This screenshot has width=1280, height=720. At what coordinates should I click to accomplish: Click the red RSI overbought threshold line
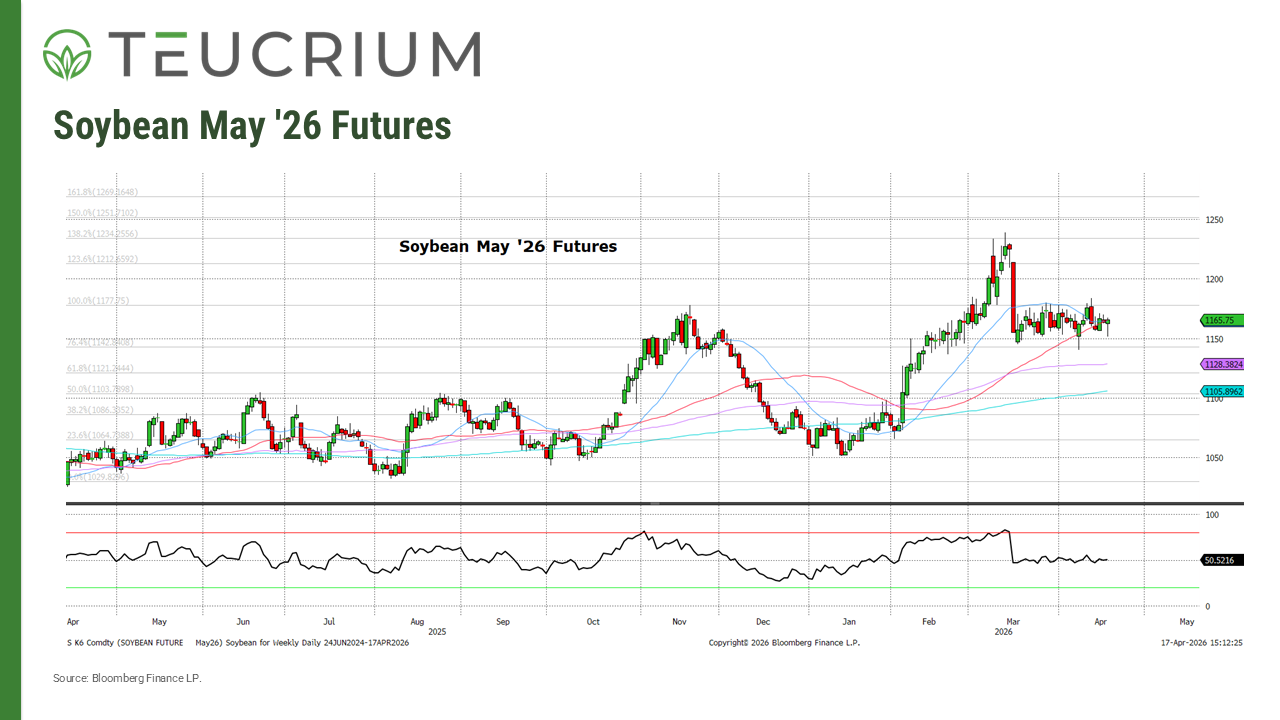(600, 532)
